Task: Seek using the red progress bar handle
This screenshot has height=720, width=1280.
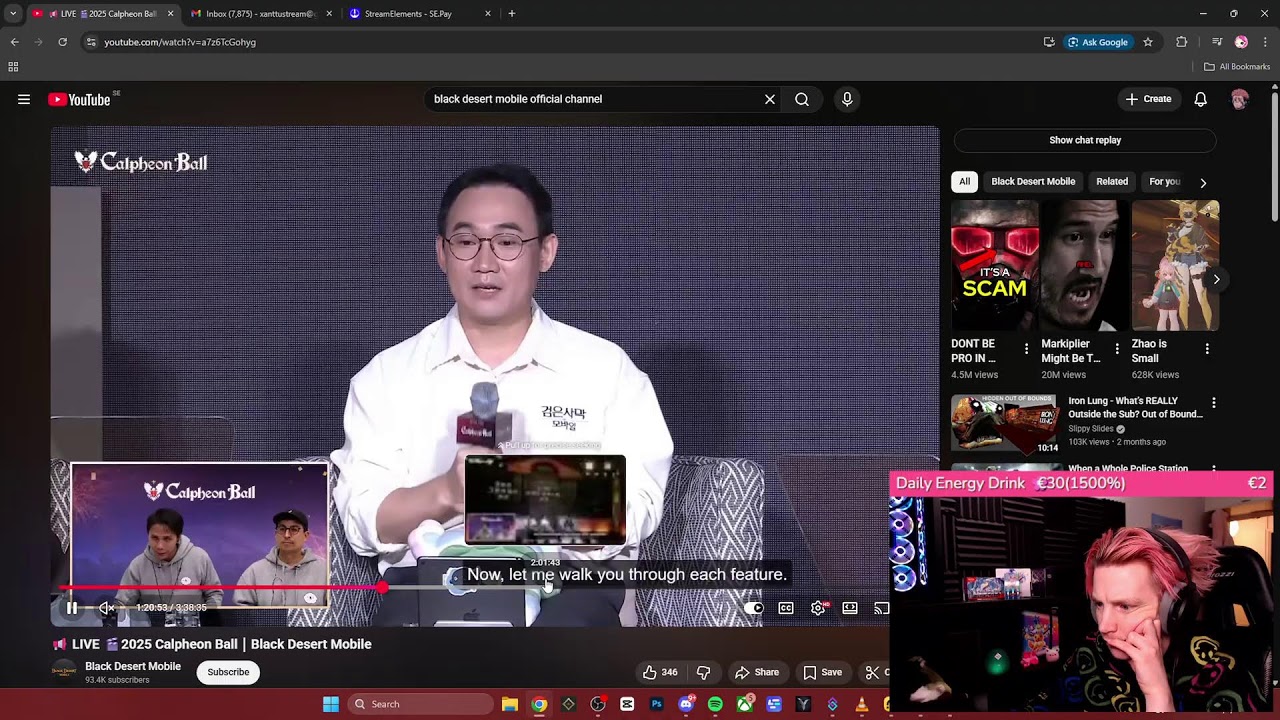Action: (382, 588)
